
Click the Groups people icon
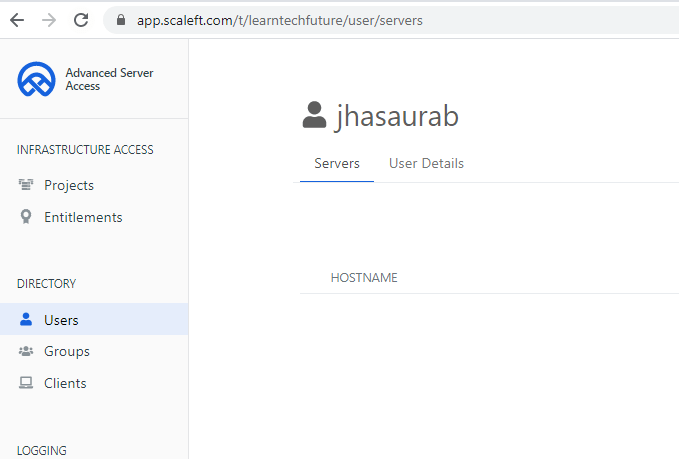coord(26,351)
